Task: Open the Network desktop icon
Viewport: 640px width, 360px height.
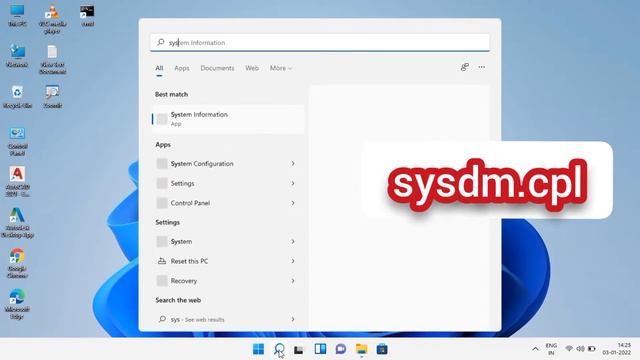Action: (17, 56)
